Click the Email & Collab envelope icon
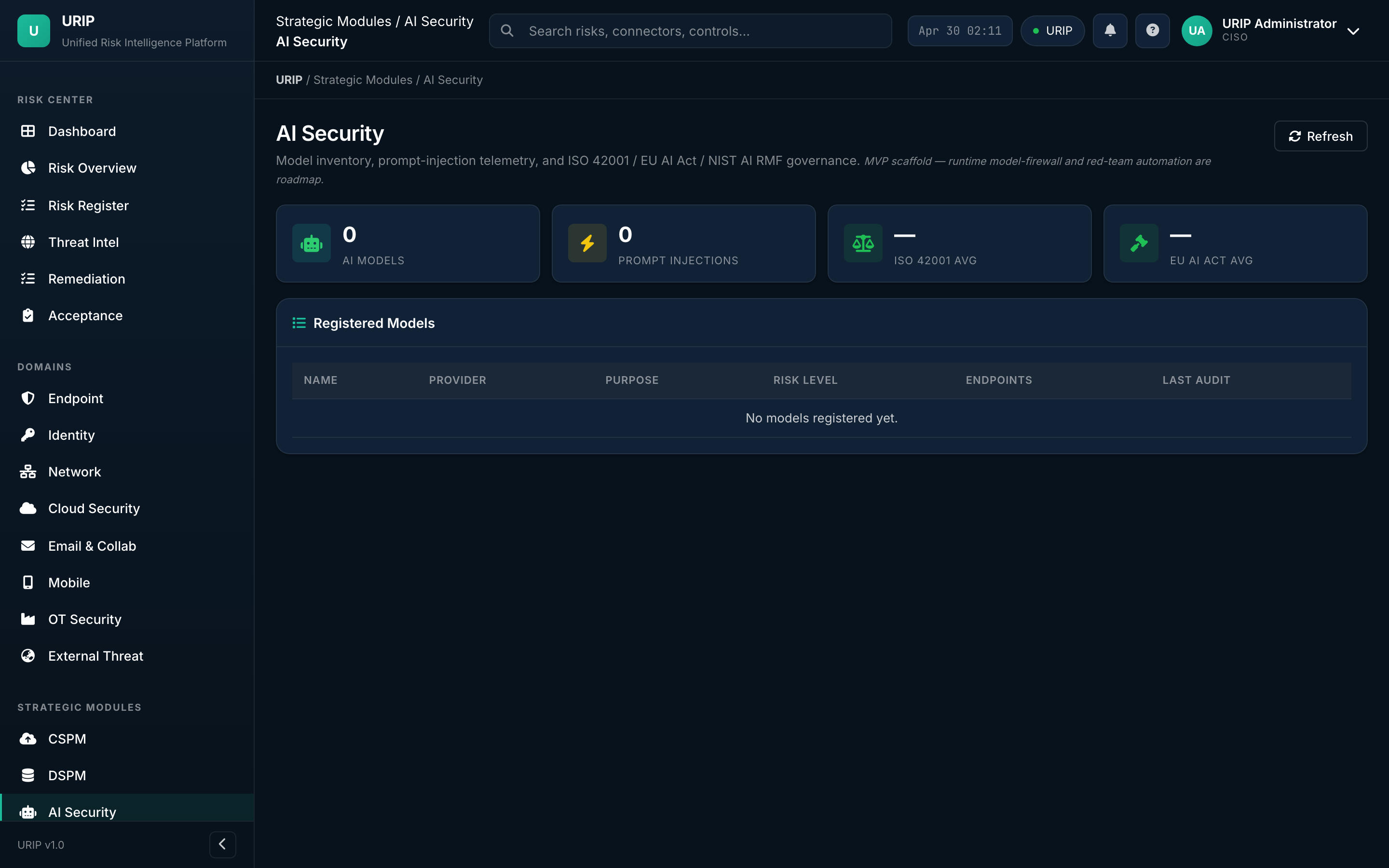Screen dimensions: 1389x868 (x=27, y=545)
